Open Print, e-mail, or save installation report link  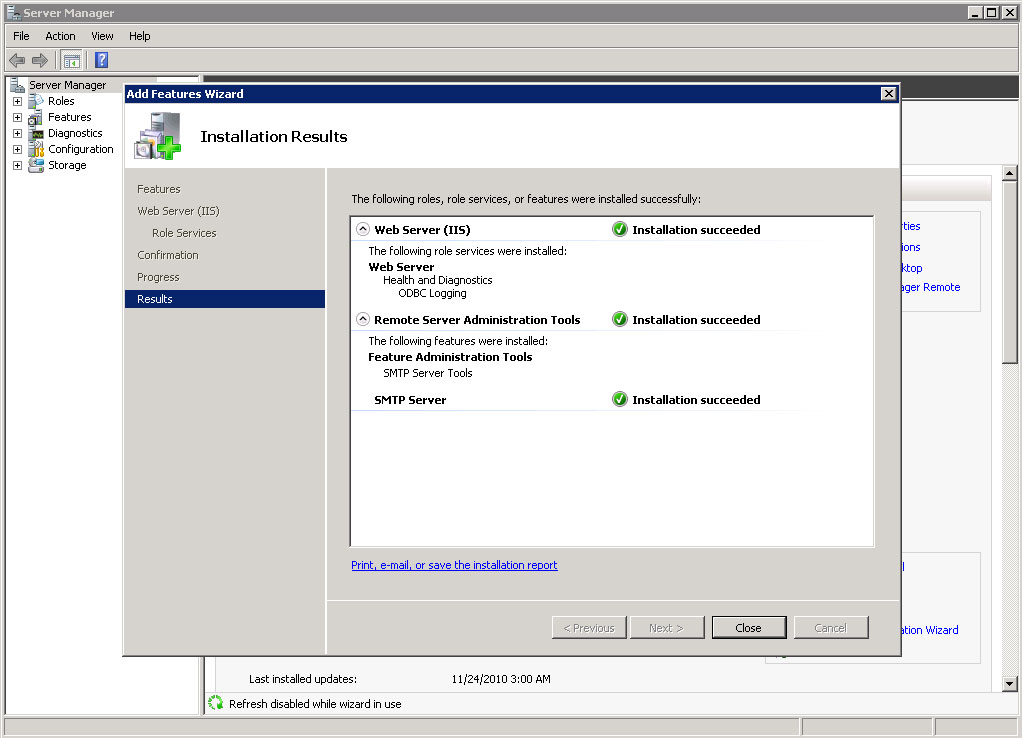[454, 565]
